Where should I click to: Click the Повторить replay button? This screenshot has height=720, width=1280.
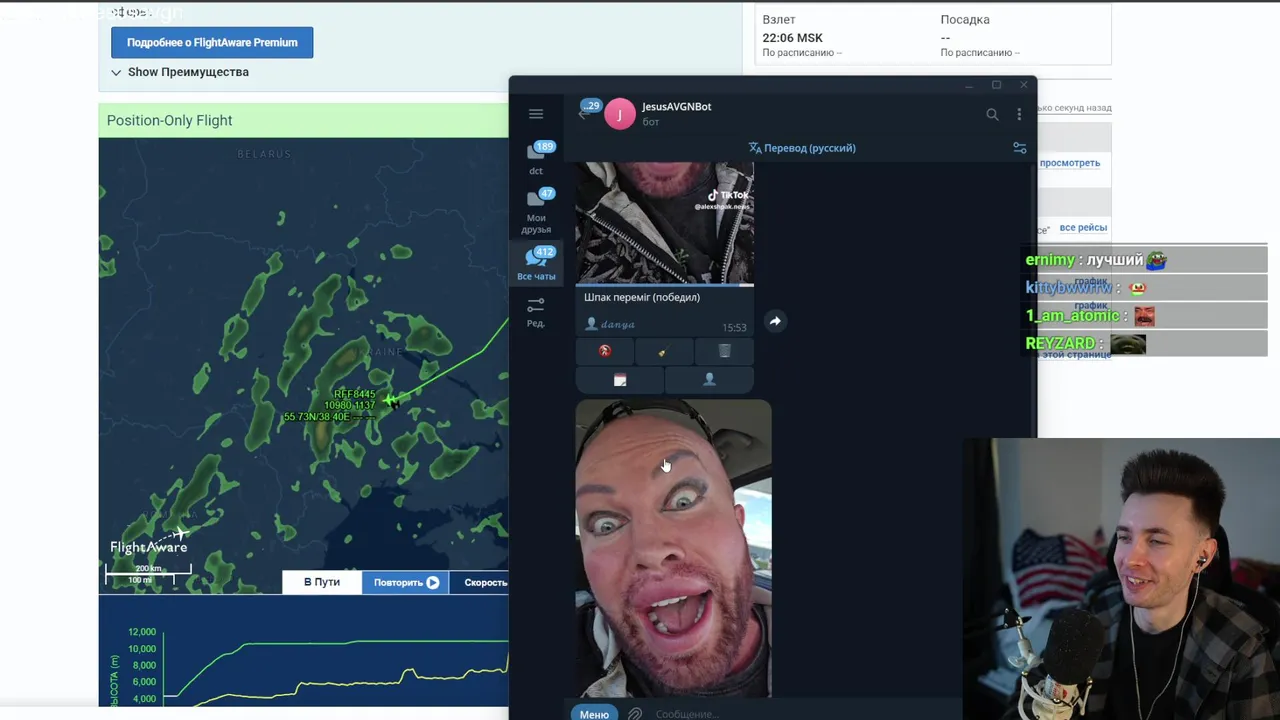406,582
